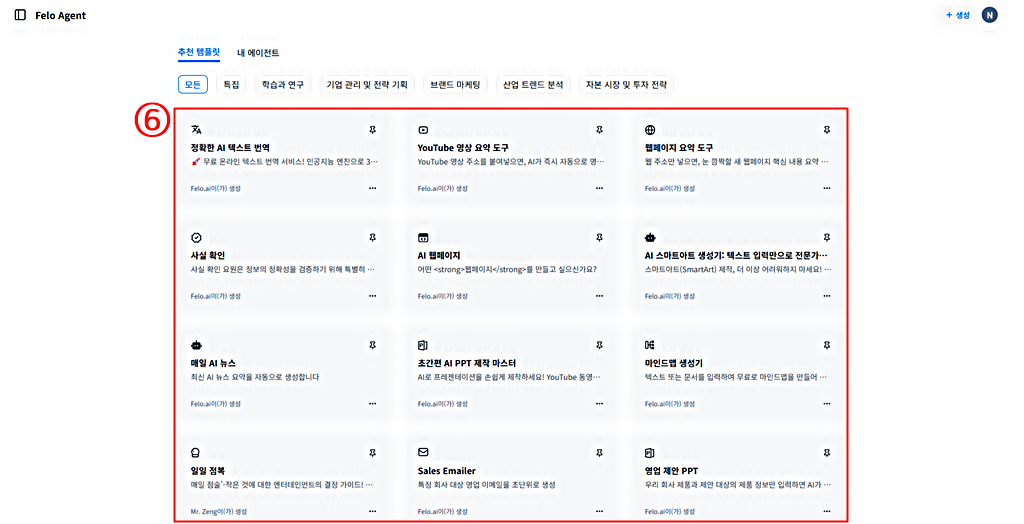Screen dimensions: 1024x524
Task: Open more options for 초간편 AI PPT 제작 마스터
Action: pos(600,404)
